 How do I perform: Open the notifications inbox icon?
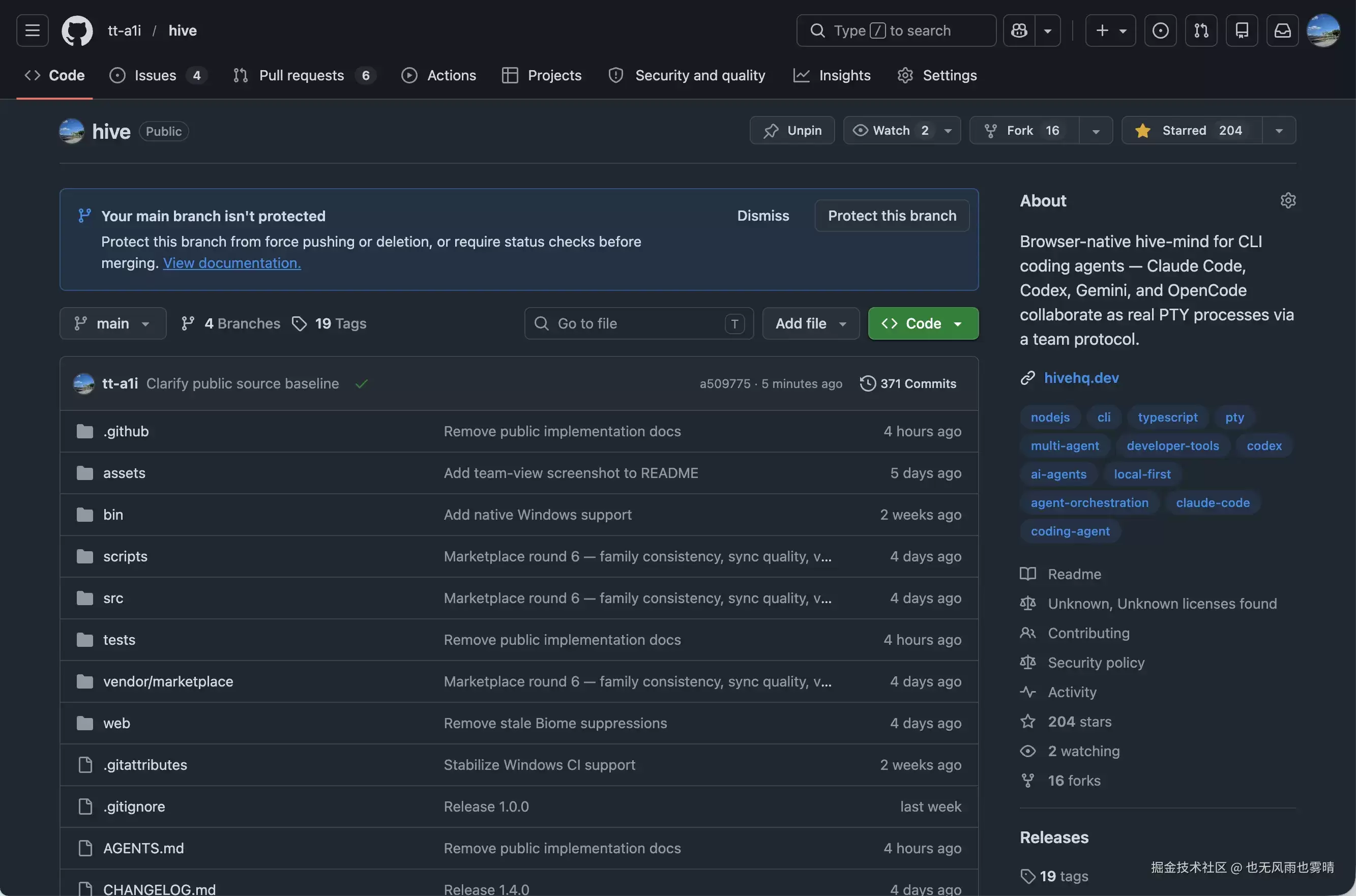(x=1282, y=31)
